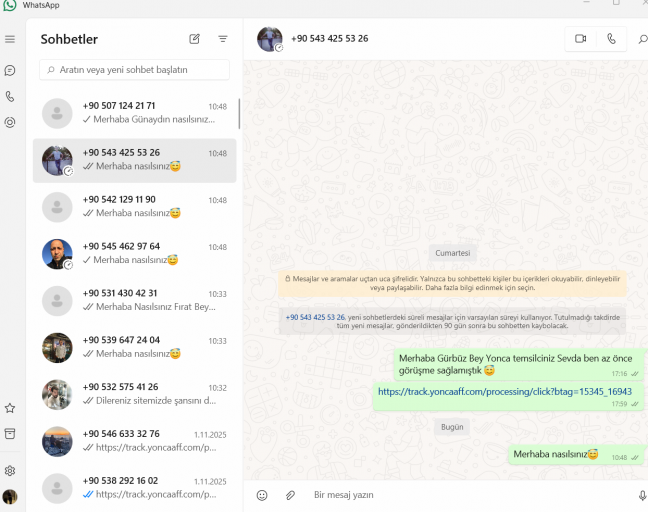Open the hamburger navigation menu
This screenshot has height=512, width=648.
(10, 39)
